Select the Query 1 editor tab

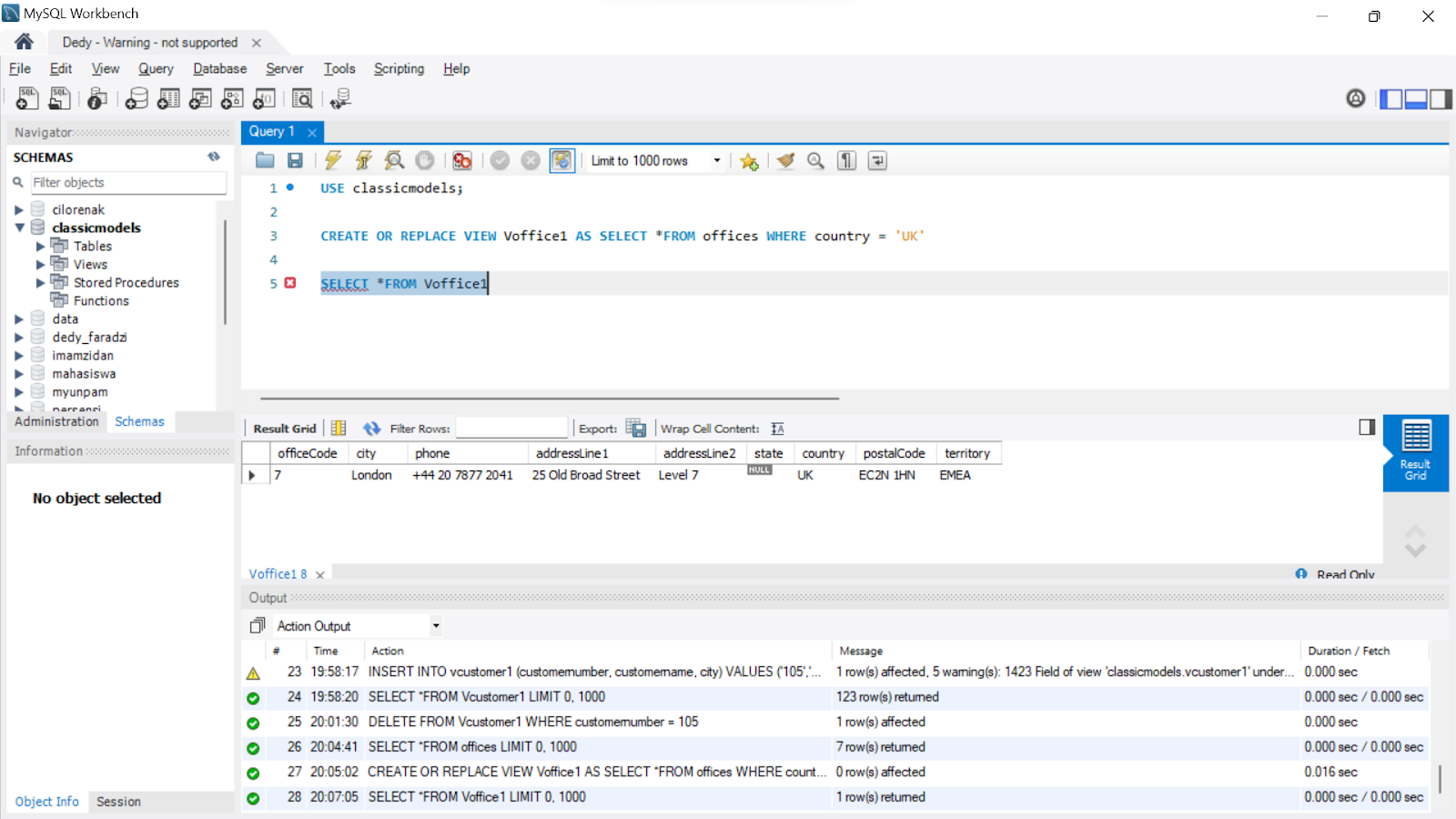pos(272,131)
